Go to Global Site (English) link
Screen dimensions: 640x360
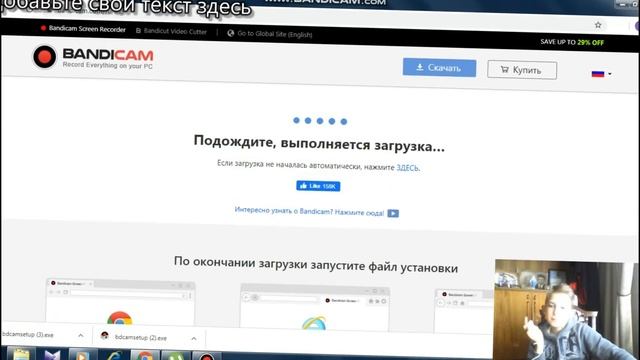point(270,34)
